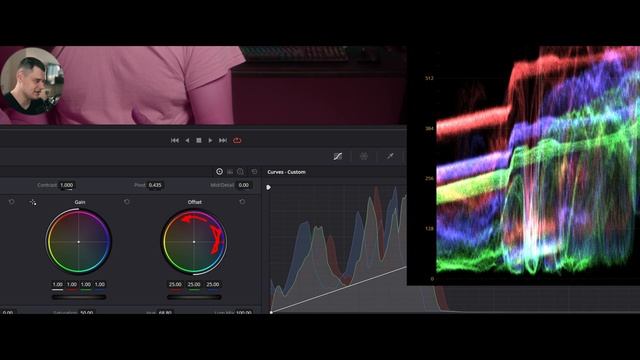This screenshot has width=640, height=360.
Task: Open the Curves palette icon
Action: [338, 156]
